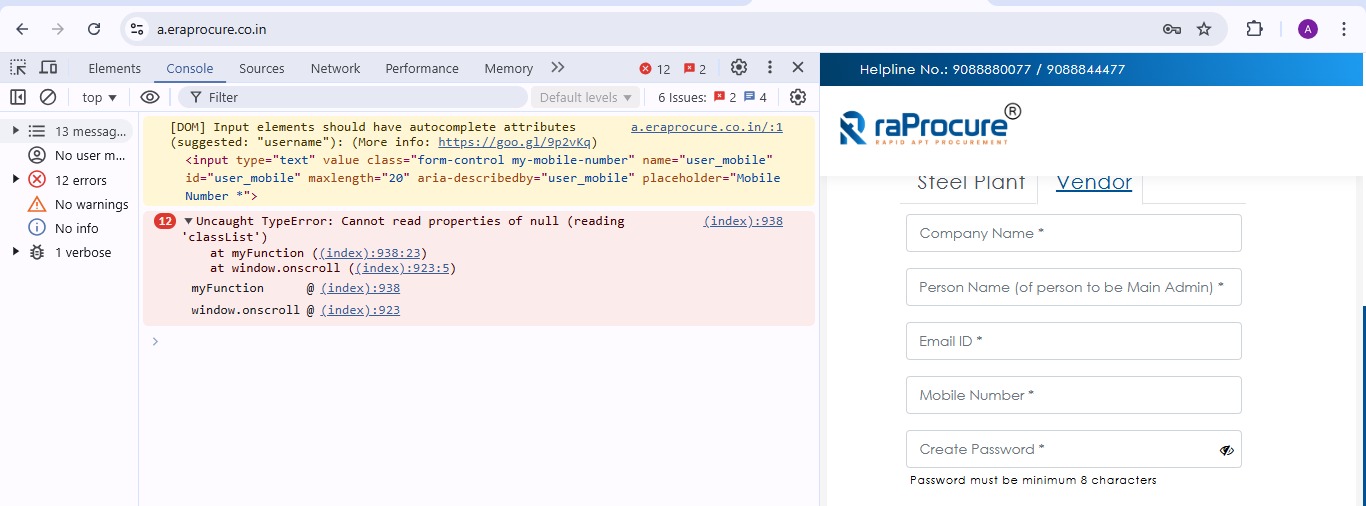Expand the 12 errors tree item
The image size is (1366, 506).
[15, 180]
